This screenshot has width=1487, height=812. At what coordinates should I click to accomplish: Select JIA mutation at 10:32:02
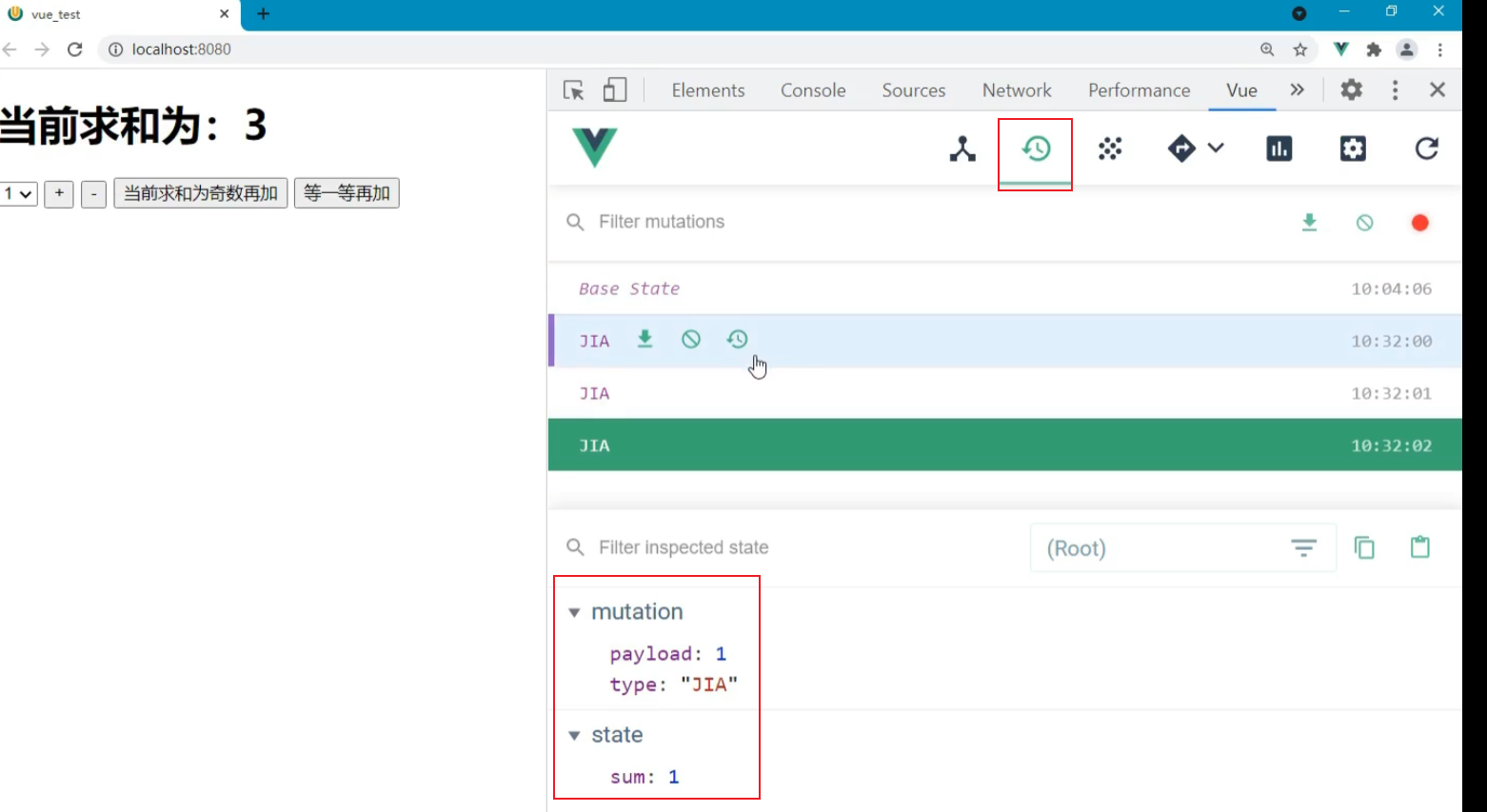[1005, 445]
